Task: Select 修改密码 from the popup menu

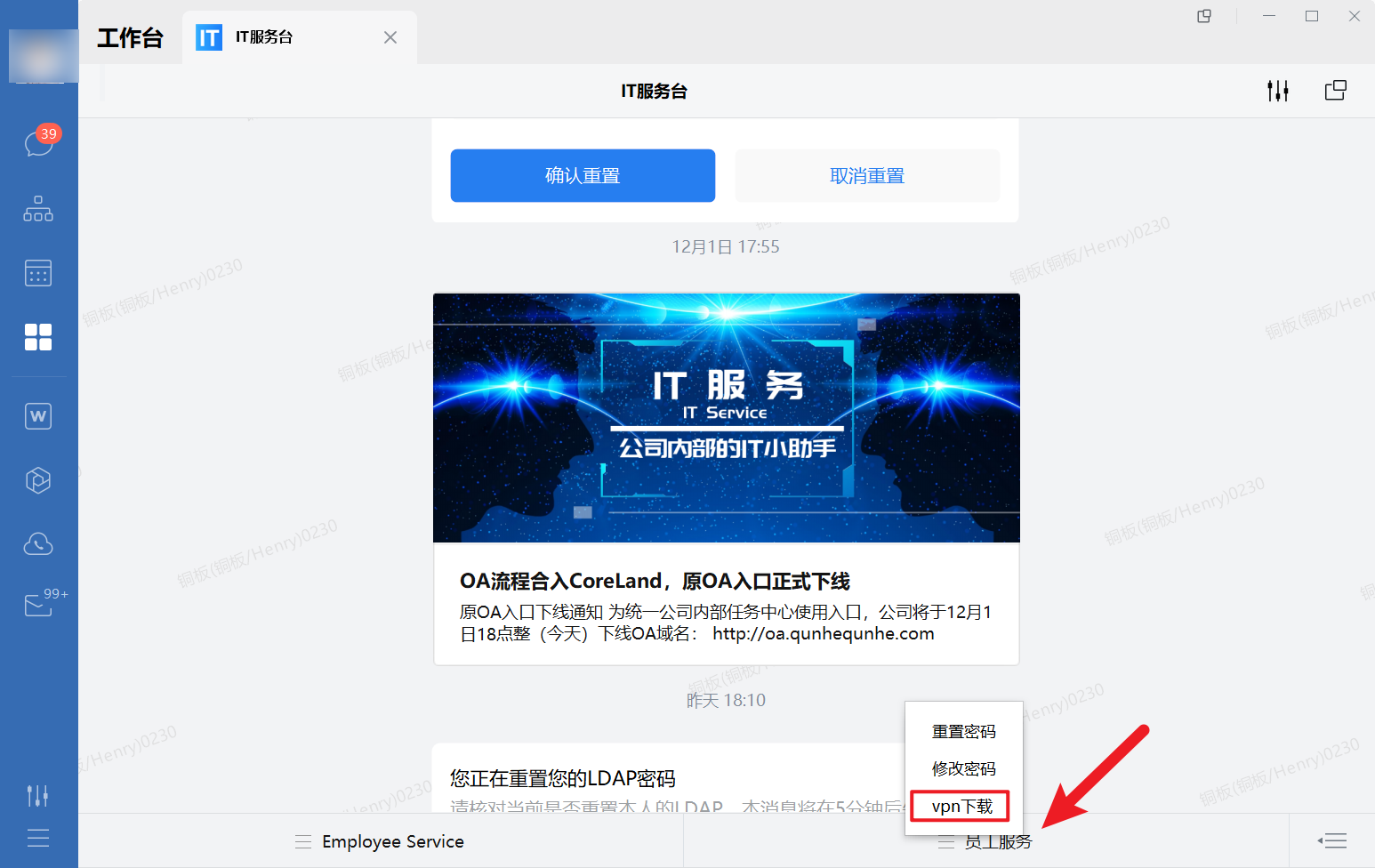Action: tap(964, 769)
